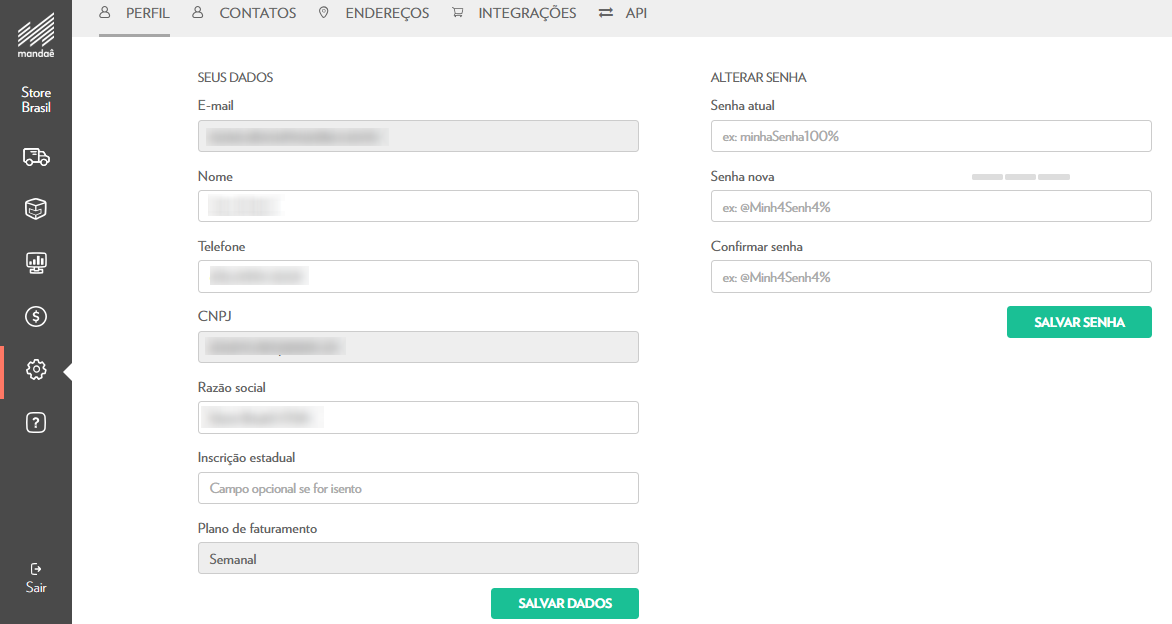The width and height of the screenshot is (1172, 624).
Task: Click the password strength indicator bar
Action: (x=1021, y=177)
